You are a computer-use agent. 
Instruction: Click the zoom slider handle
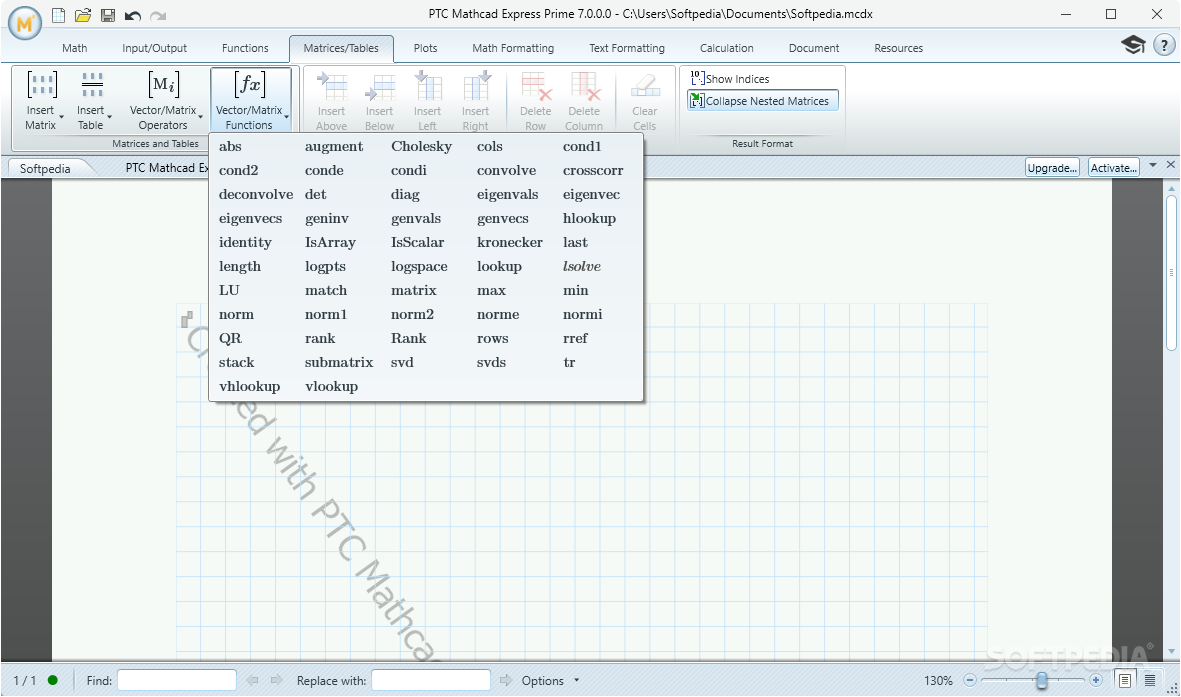click(1042, 680)
